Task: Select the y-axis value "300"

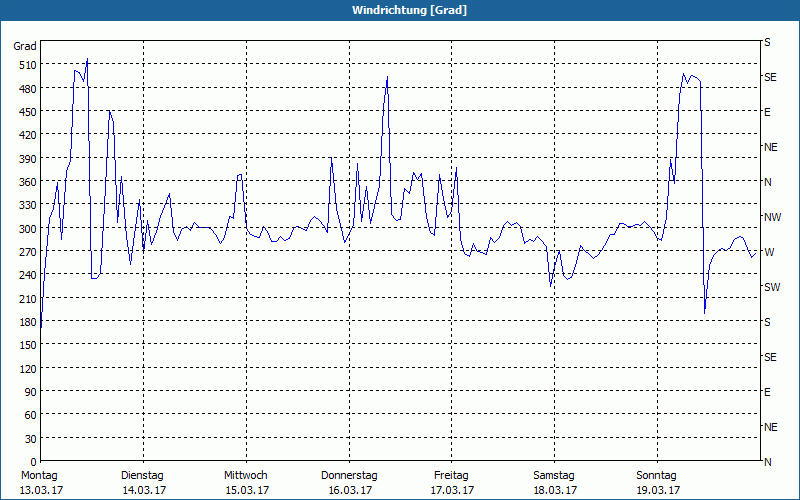Action: 28,229
